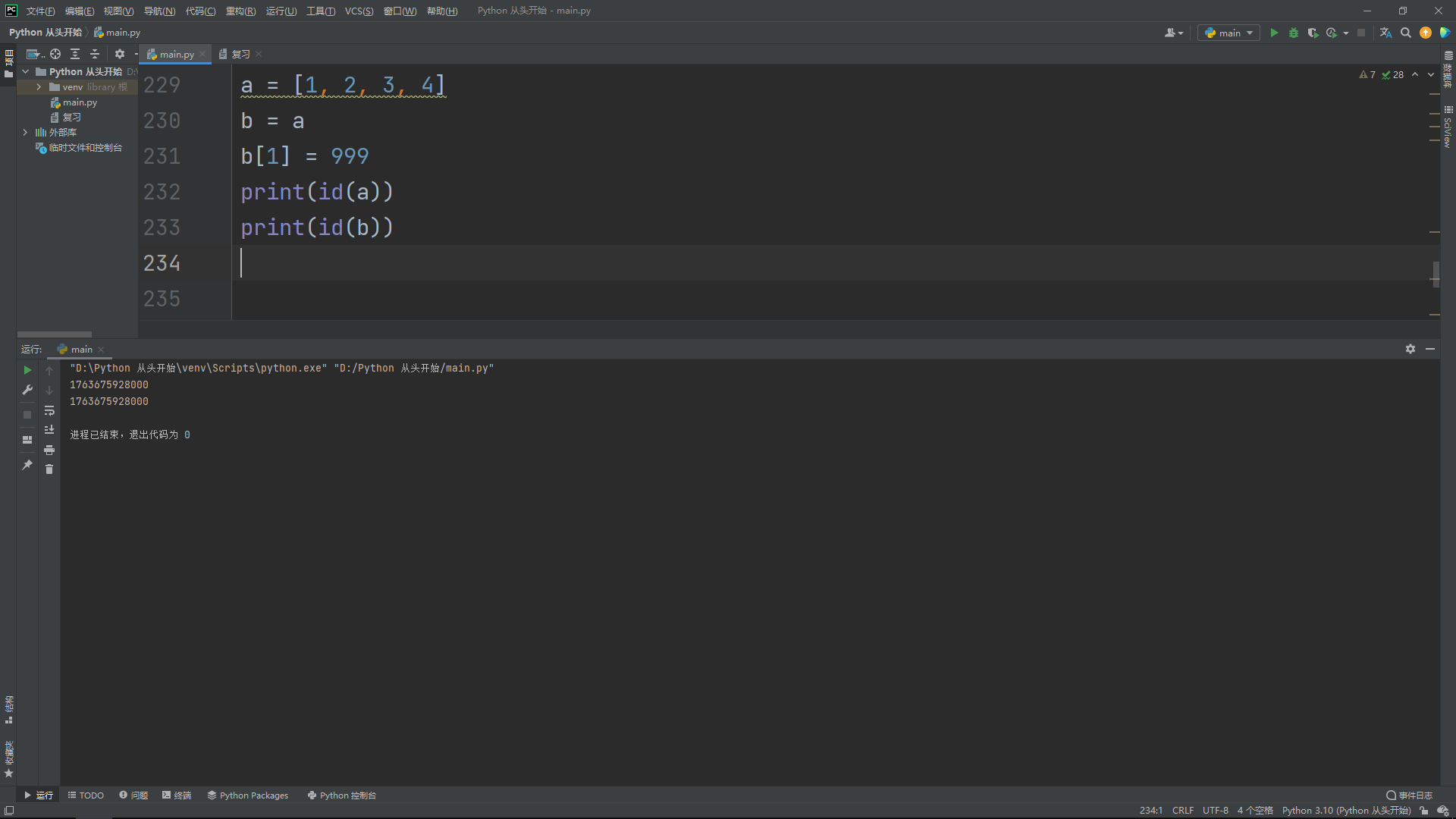Toggle scroll to end in console
The width and height of the screenshot is (1456, 819).
click(49, 430)
